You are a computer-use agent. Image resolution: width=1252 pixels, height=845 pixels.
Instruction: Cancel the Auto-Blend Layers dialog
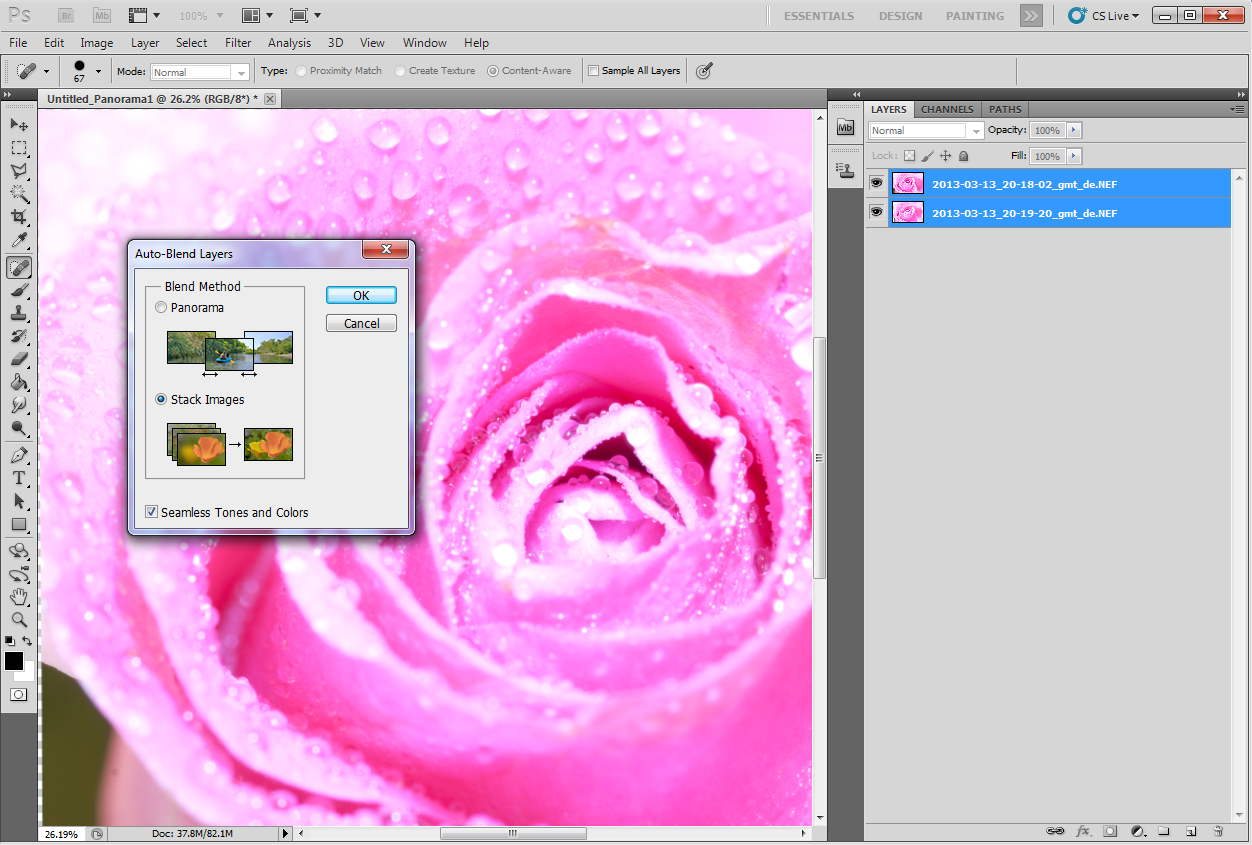coord(361,323)
